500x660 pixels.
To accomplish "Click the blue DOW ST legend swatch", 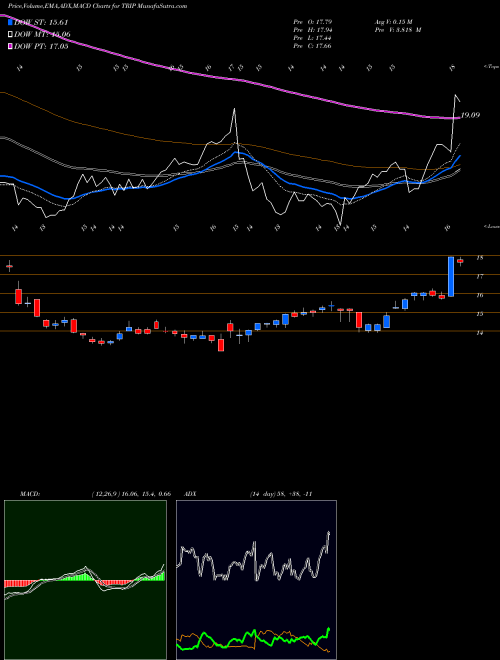I will pos(11,22).
